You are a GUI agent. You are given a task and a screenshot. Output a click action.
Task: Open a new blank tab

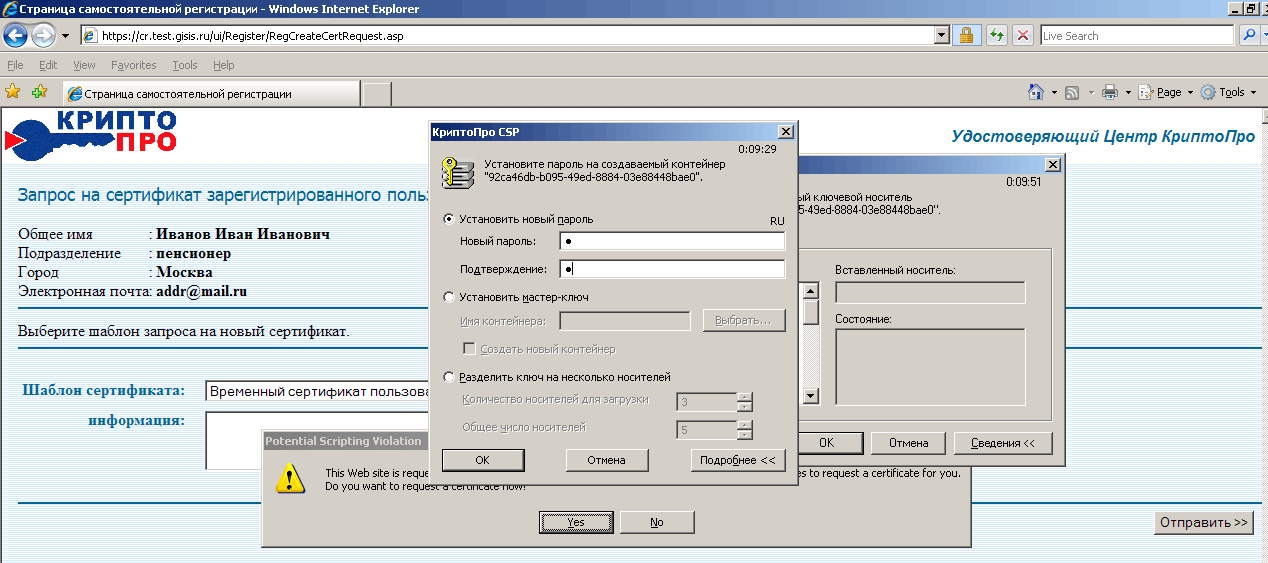[x=376, y=94]
